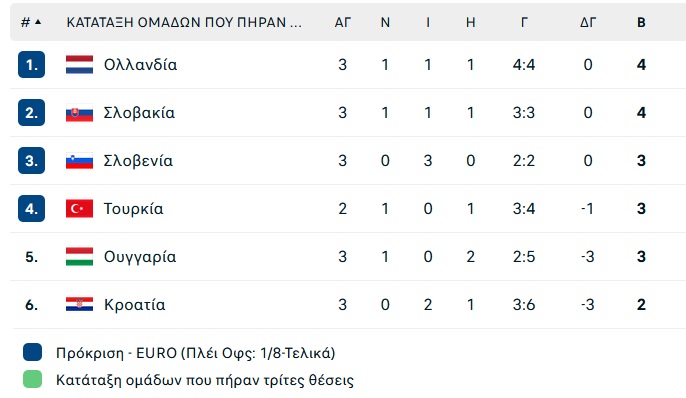Click the Slovenia flag icon
Screen dimensions: 686x398
coord(79,161)
